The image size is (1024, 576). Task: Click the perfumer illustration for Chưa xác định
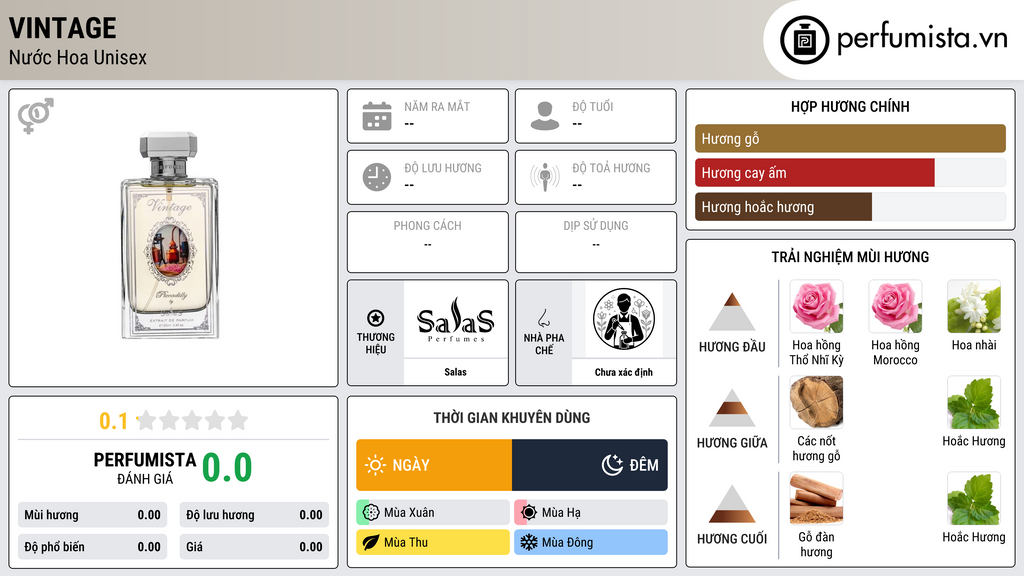click(x=624, y=320)
